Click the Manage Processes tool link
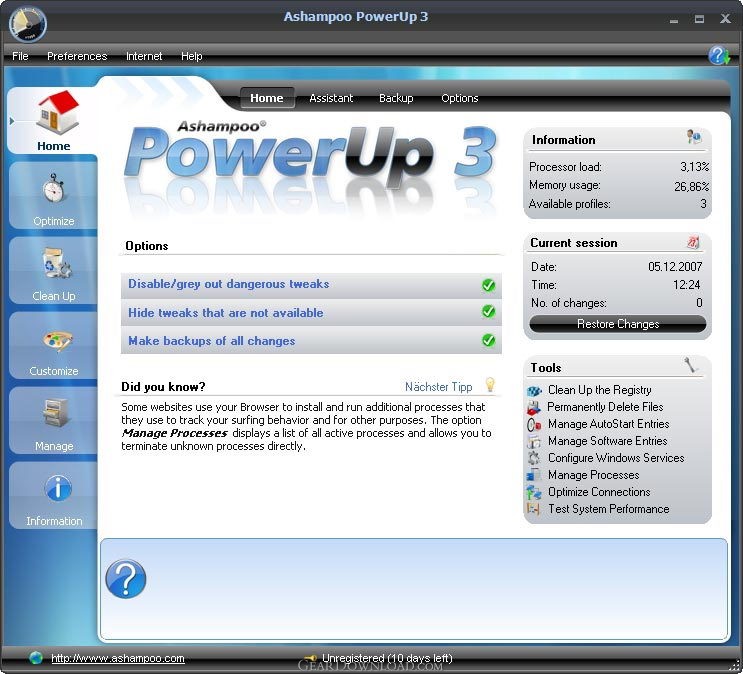The width and height of the screenshot is (743, 674). coord(593,475)
